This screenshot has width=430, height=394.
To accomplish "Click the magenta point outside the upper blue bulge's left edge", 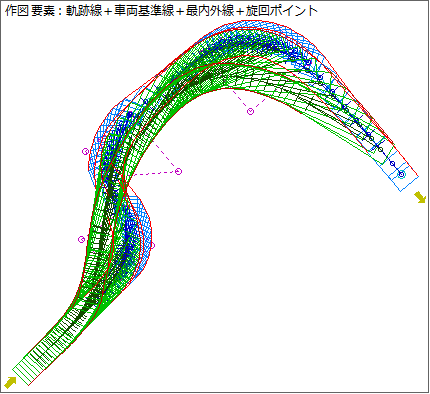I will (x=85, y=151).
